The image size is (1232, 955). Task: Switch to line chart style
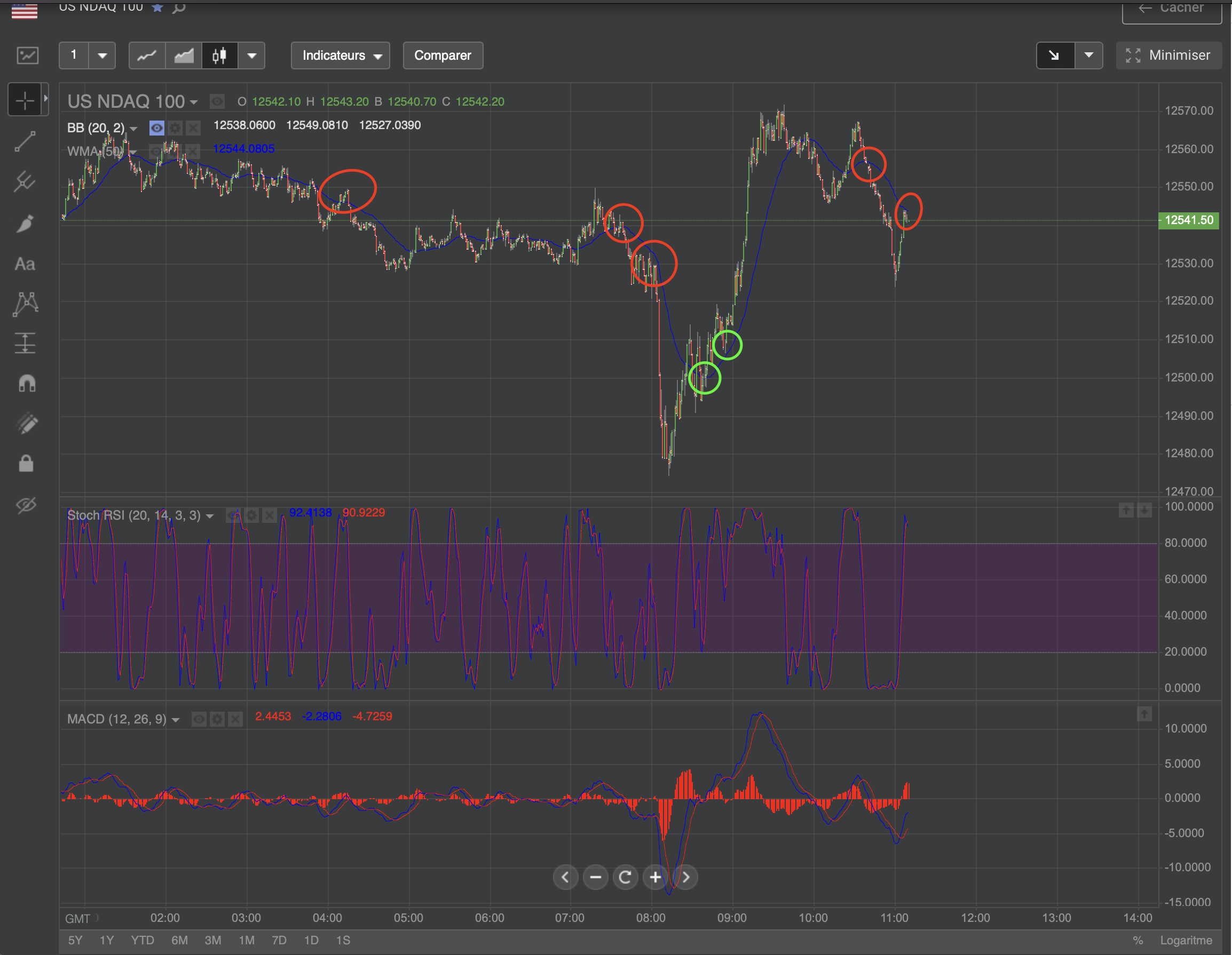[x=147, y=55]
